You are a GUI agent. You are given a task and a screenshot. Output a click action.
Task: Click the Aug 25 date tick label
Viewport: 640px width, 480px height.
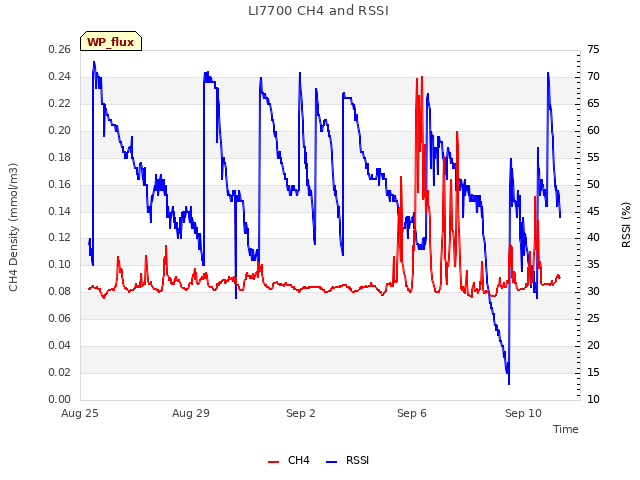(80, 413)
